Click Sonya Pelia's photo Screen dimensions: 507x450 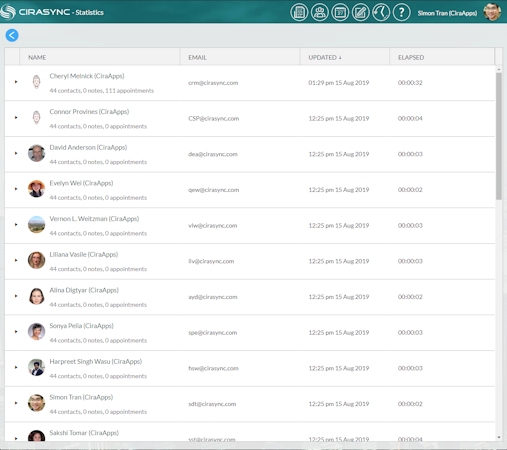click(x=36, y=331)
